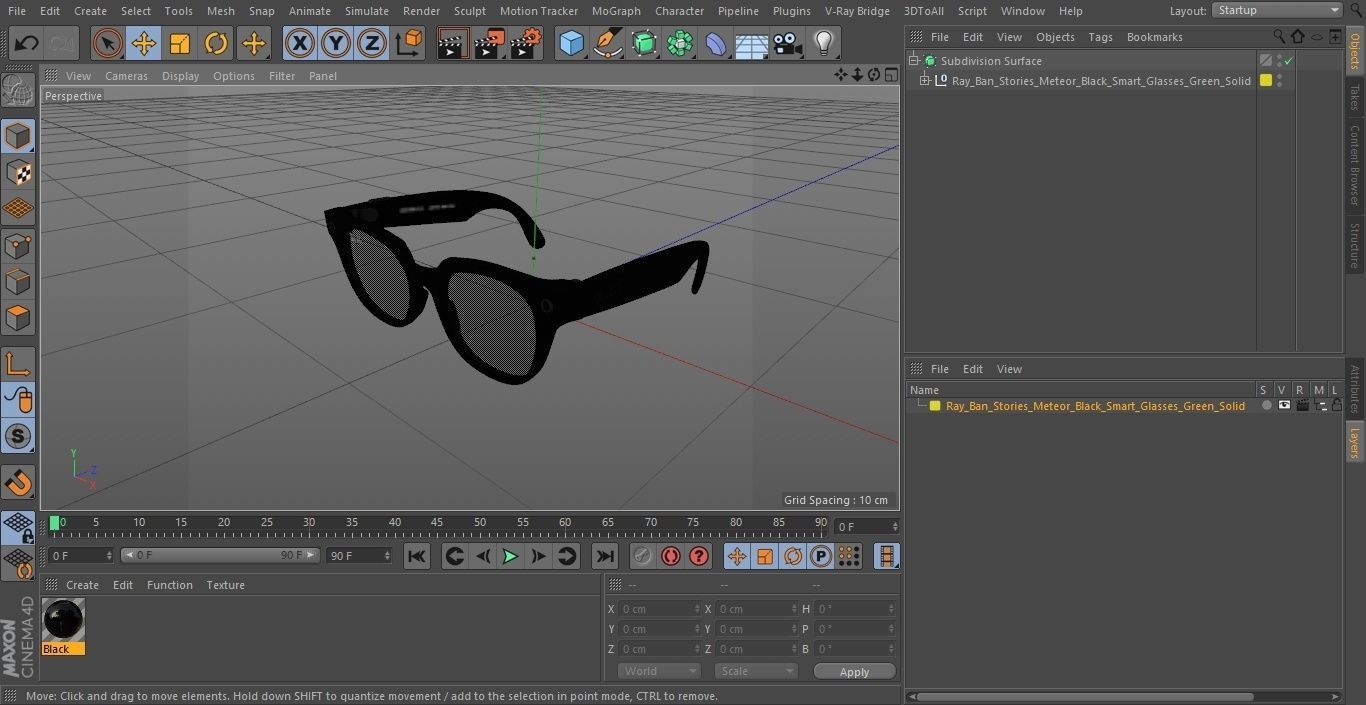The image size is (1366, 705).
Task: Open the Spline Pen tool
Action: [607, 44]
